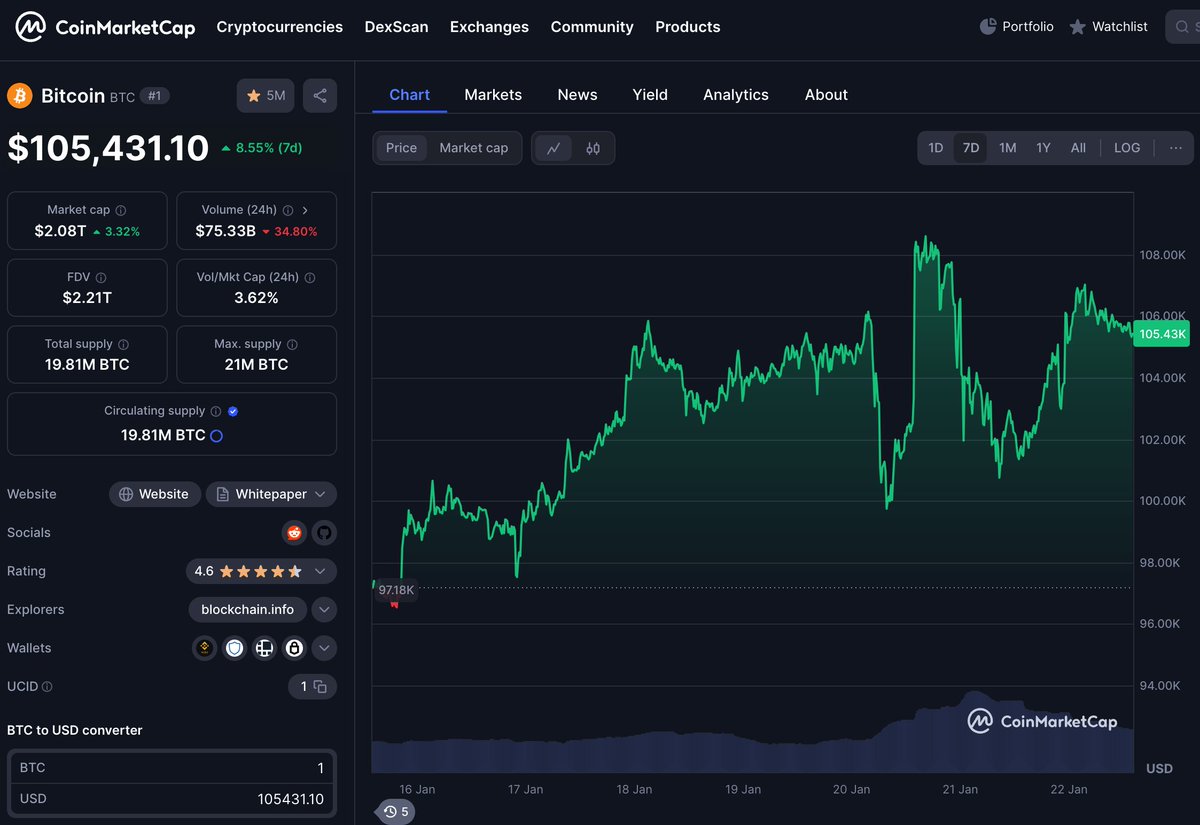Click the USD currency label on chart
Screen dimensions: 1200x825
tap(1159, 768)
